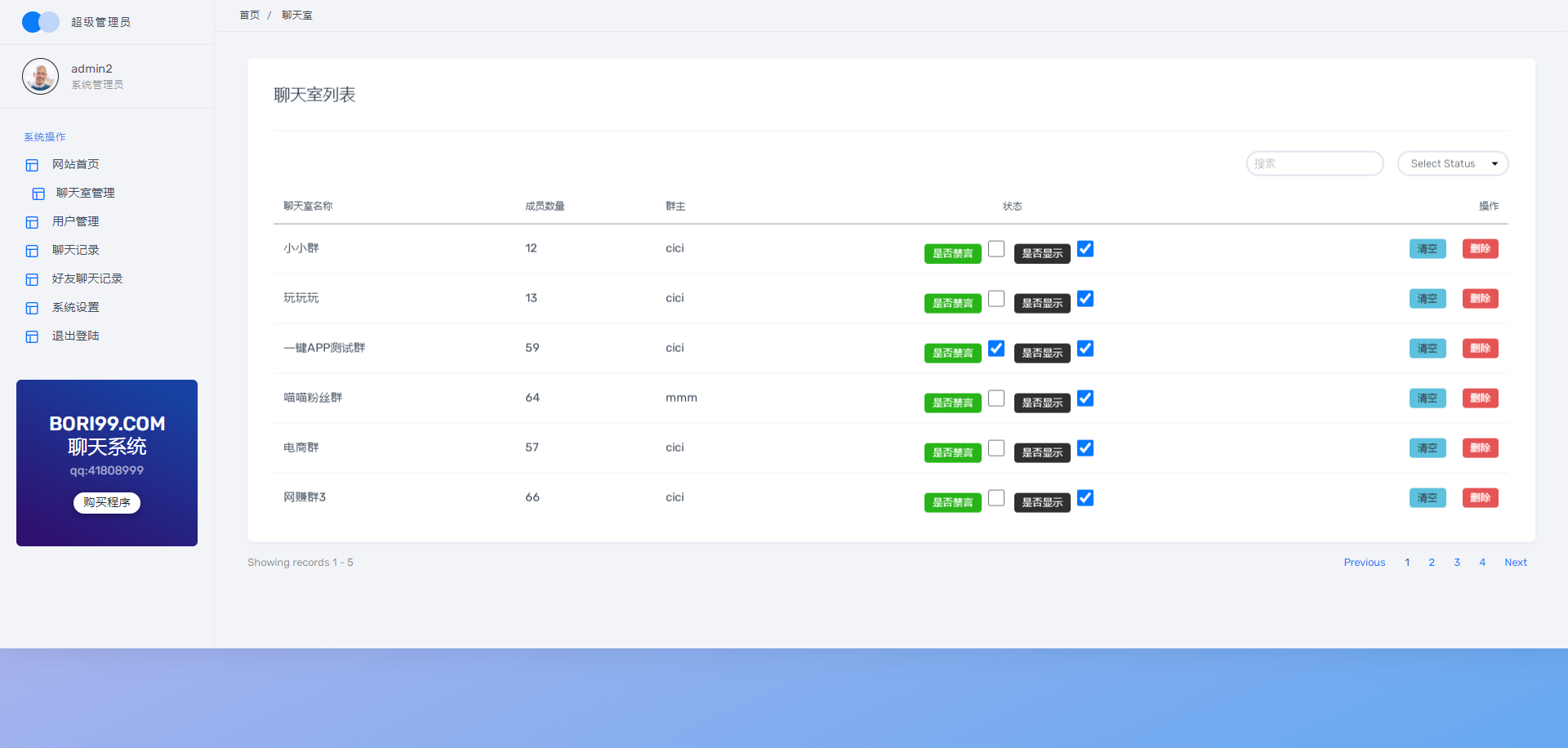This screenshot has height=748, width=1568.
Task: Open the 用户管理 sidebar entry
Action: 76,221
